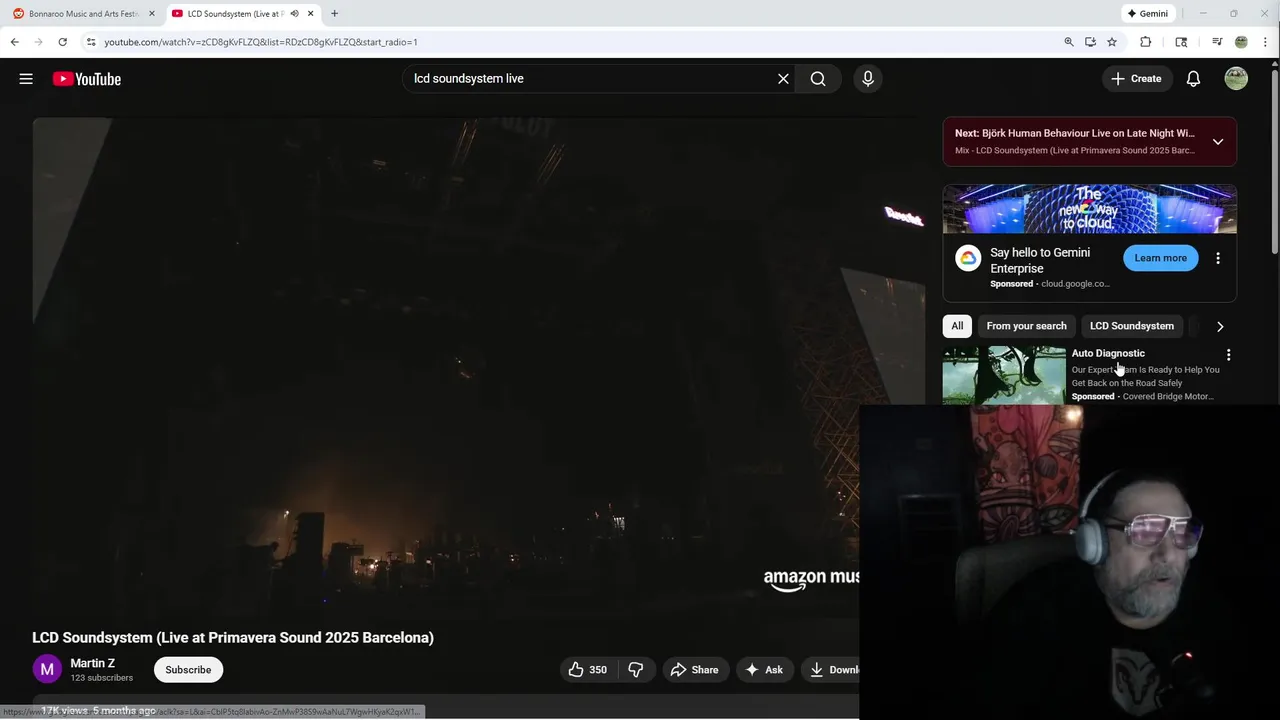Close the LCD Soundsystem YouTube tab
This screenshot has height=720, width=1280.
[311, 14]
